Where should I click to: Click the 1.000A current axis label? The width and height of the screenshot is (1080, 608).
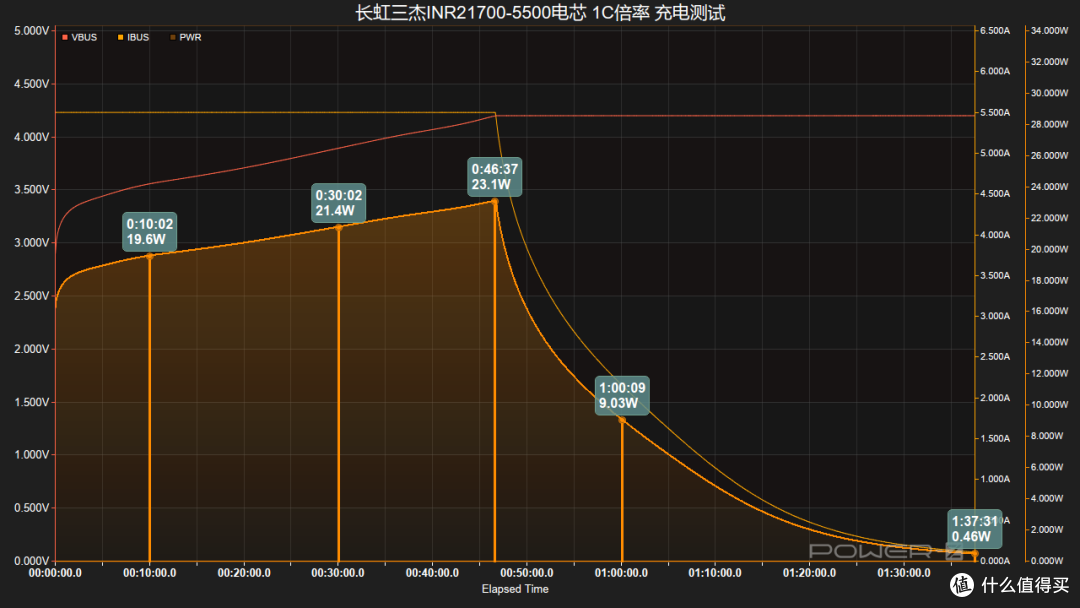pos(995,479)
